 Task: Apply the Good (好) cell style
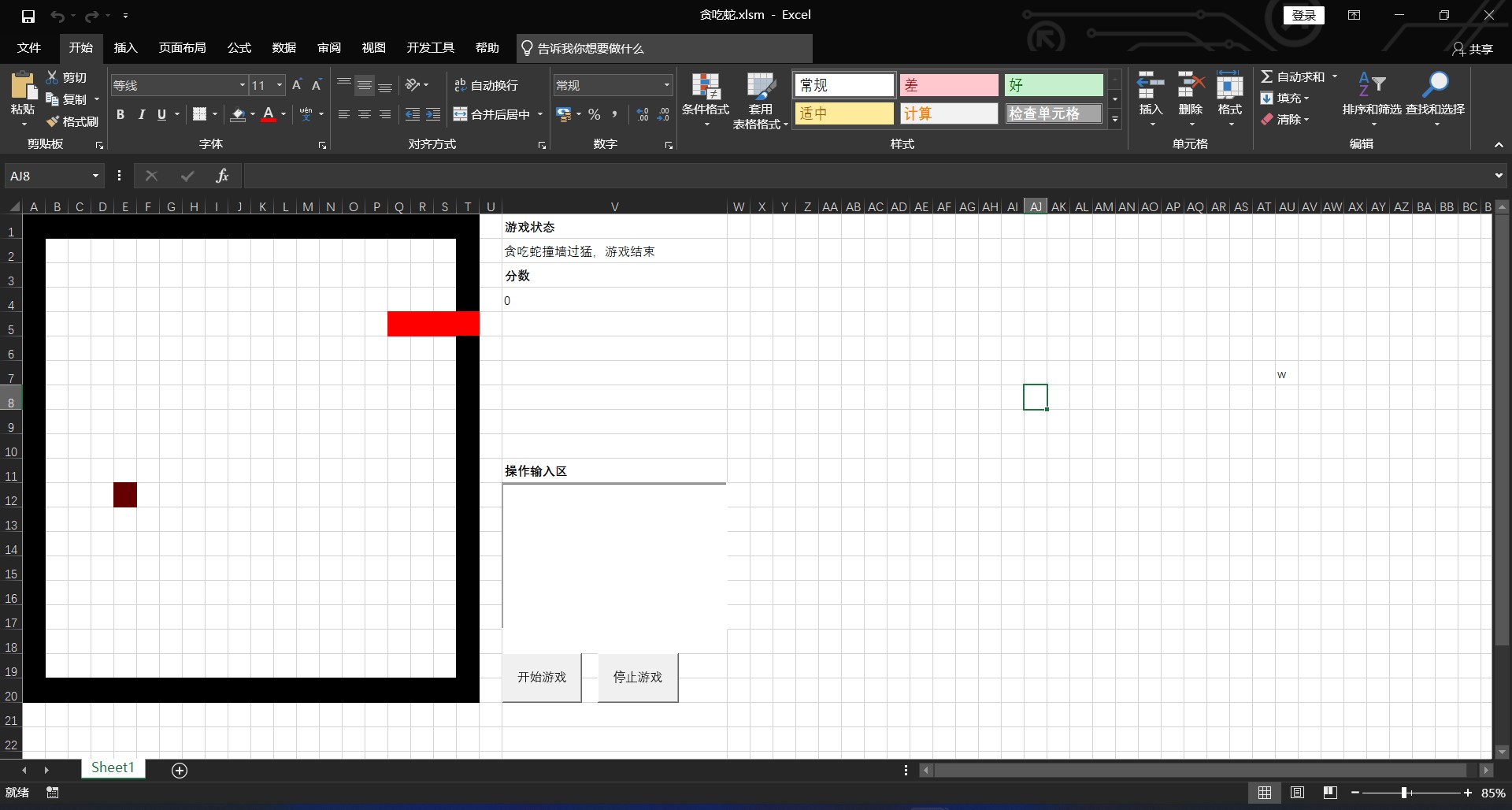[1054, 85]
